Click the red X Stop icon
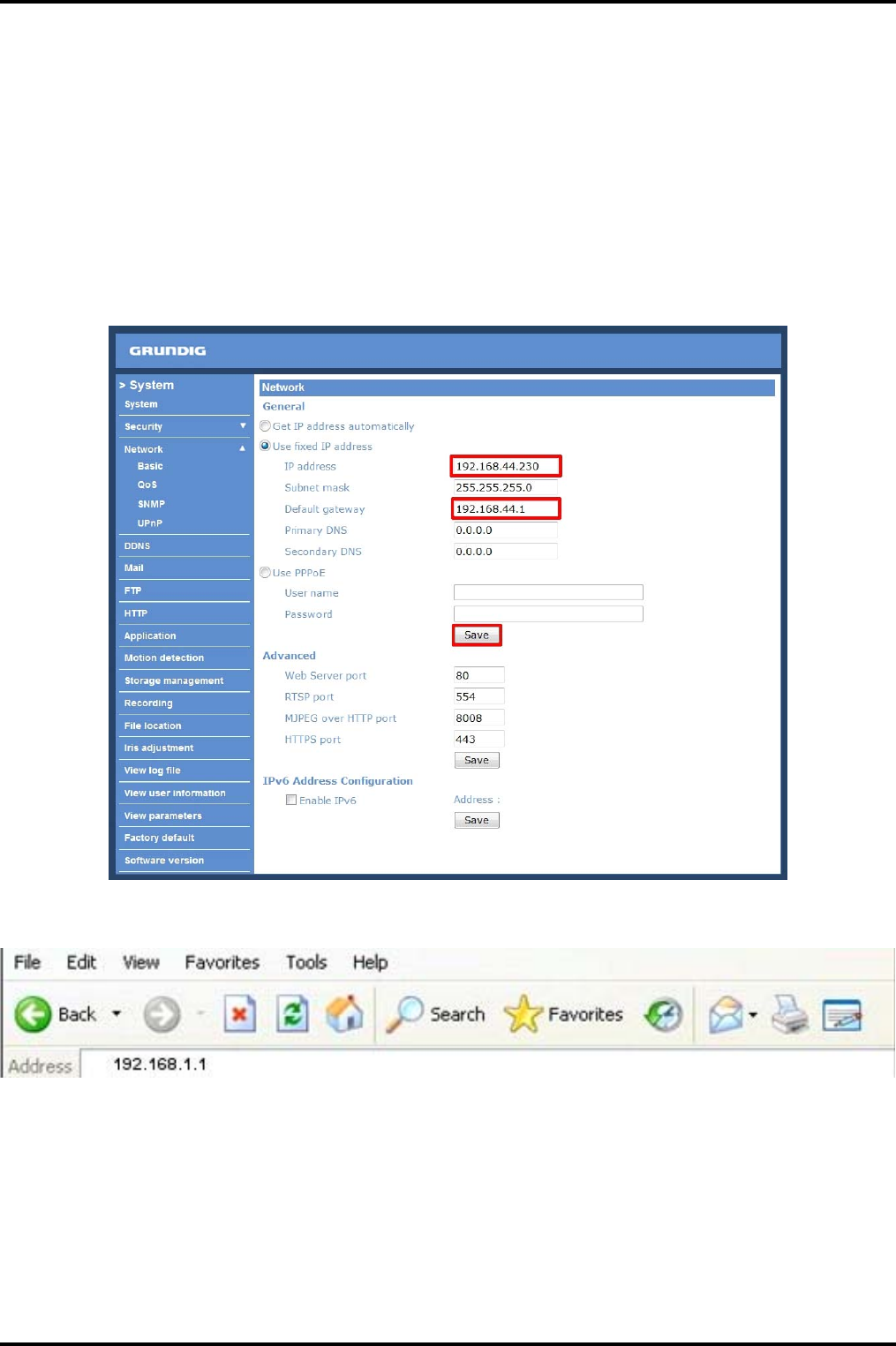 [x=239, y=1015]
